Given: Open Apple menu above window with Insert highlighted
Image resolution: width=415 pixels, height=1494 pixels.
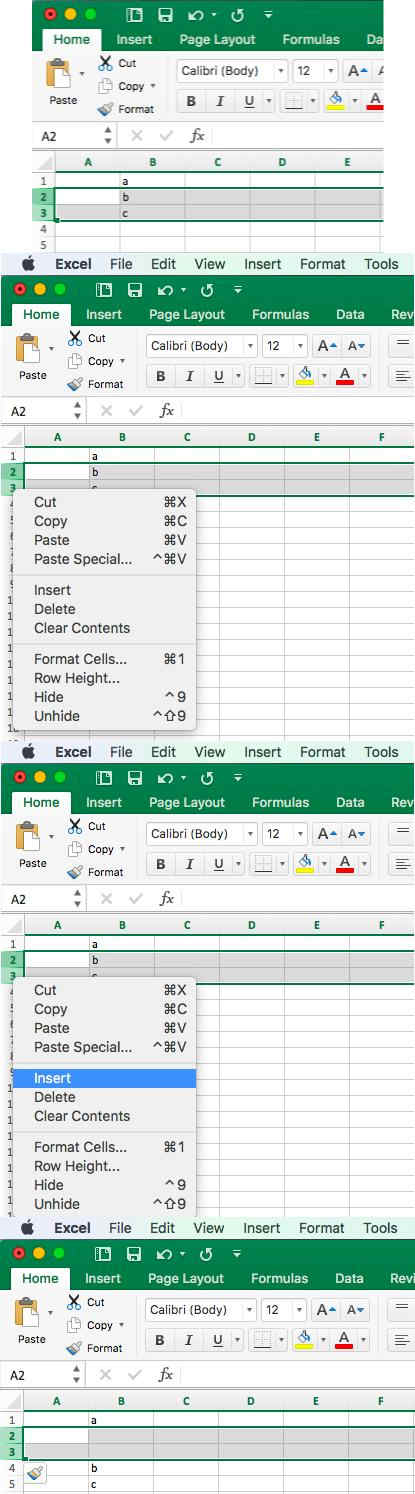Looking at the screenshot, I should point(28,752).
